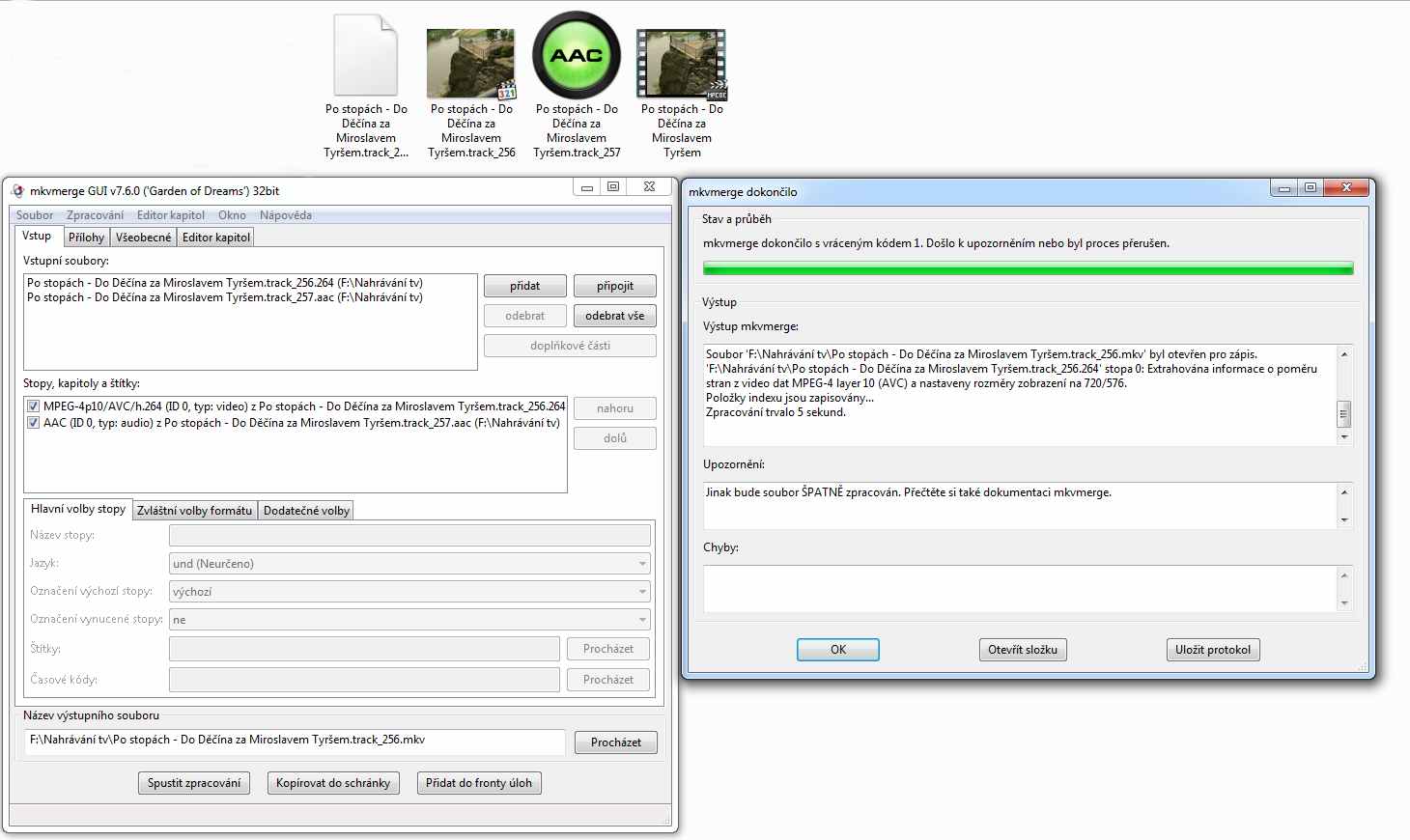This screenshot has height=840, width=1410.
Task: Switch to the Všeobecné tab
Action: (143, 238)
